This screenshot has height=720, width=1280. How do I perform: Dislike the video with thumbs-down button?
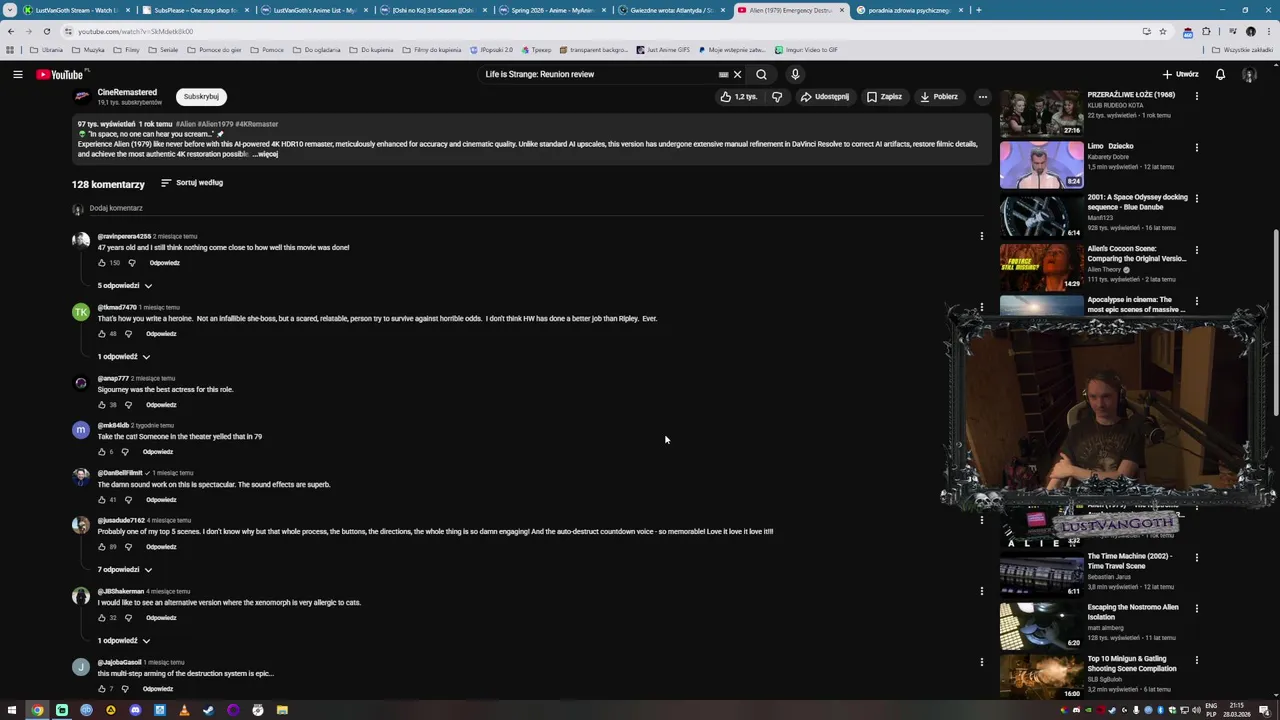click(776, 97)
